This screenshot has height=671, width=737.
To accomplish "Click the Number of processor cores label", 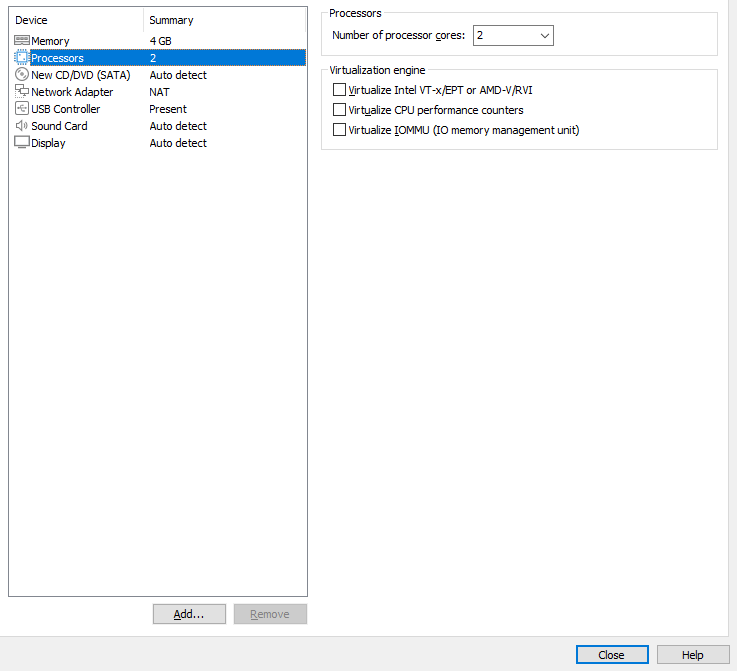I will 399,35.
